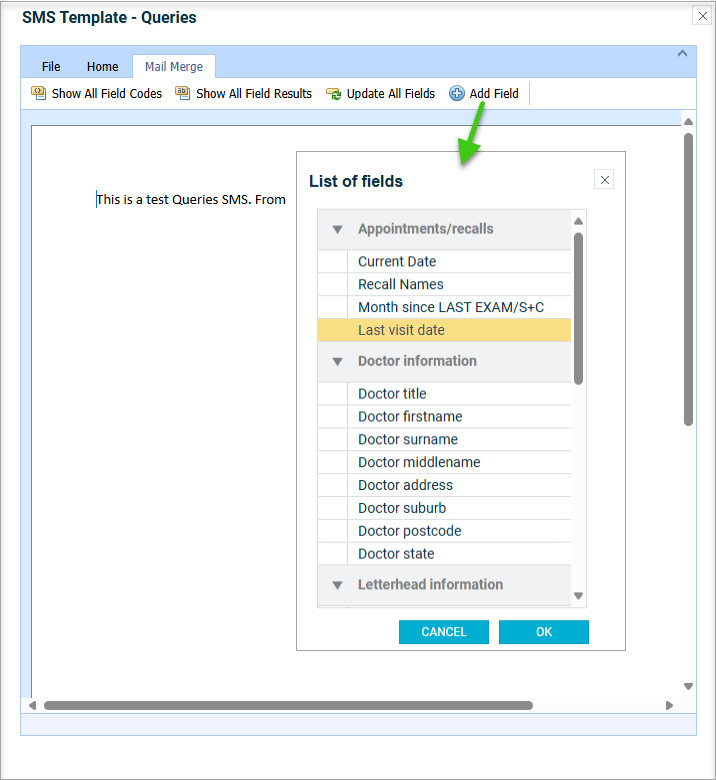Click editor horizontal scrollbar right arrow
Screen dimensions: 716x780
coord(669,705)
